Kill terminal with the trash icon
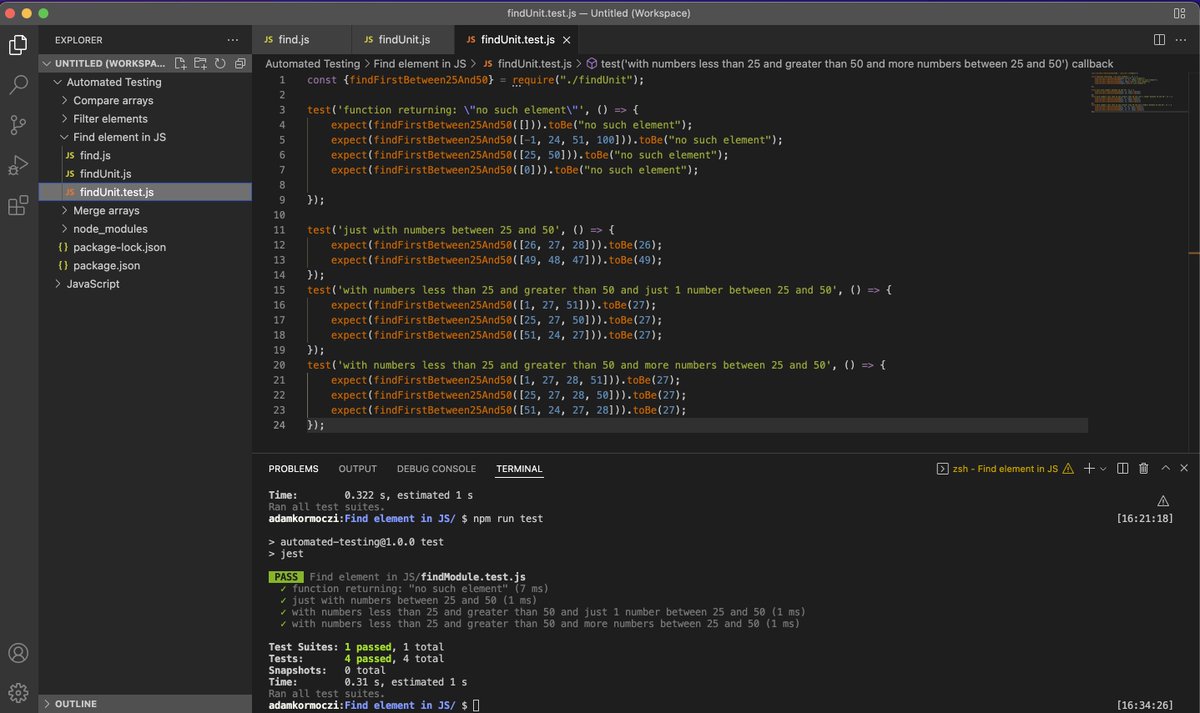 [x=1142, y=468]
